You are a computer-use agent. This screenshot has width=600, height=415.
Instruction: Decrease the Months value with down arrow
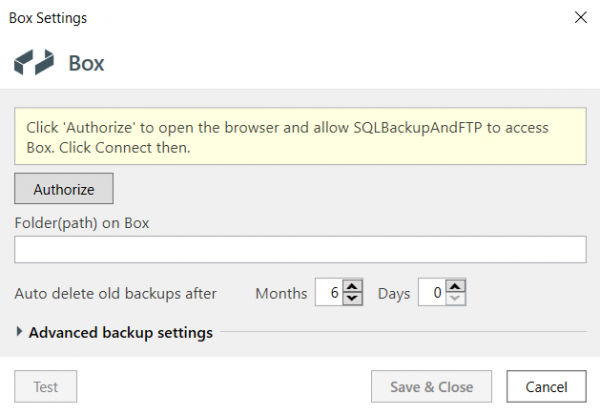[352, 298]
